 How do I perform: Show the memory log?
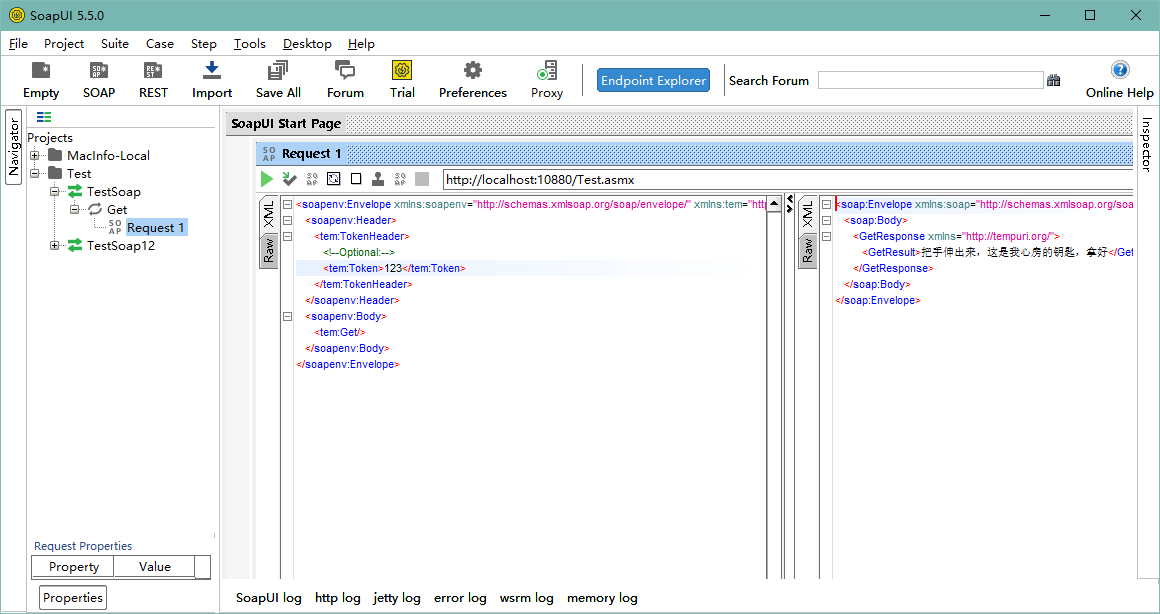pos(602,598)
